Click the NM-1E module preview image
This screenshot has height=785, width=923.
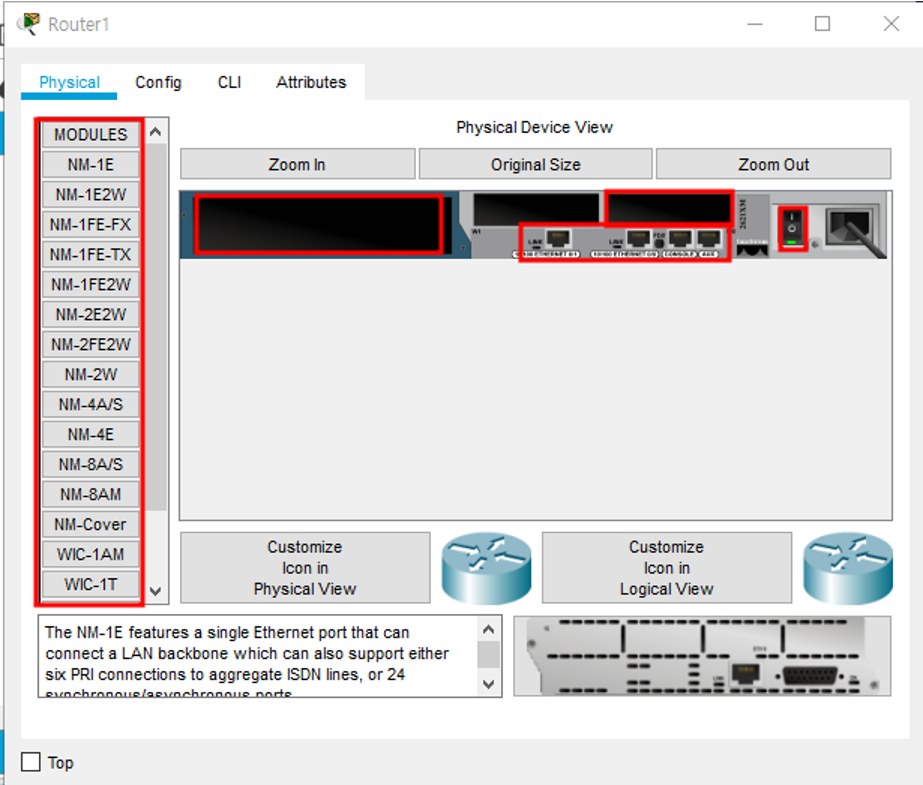701,656
